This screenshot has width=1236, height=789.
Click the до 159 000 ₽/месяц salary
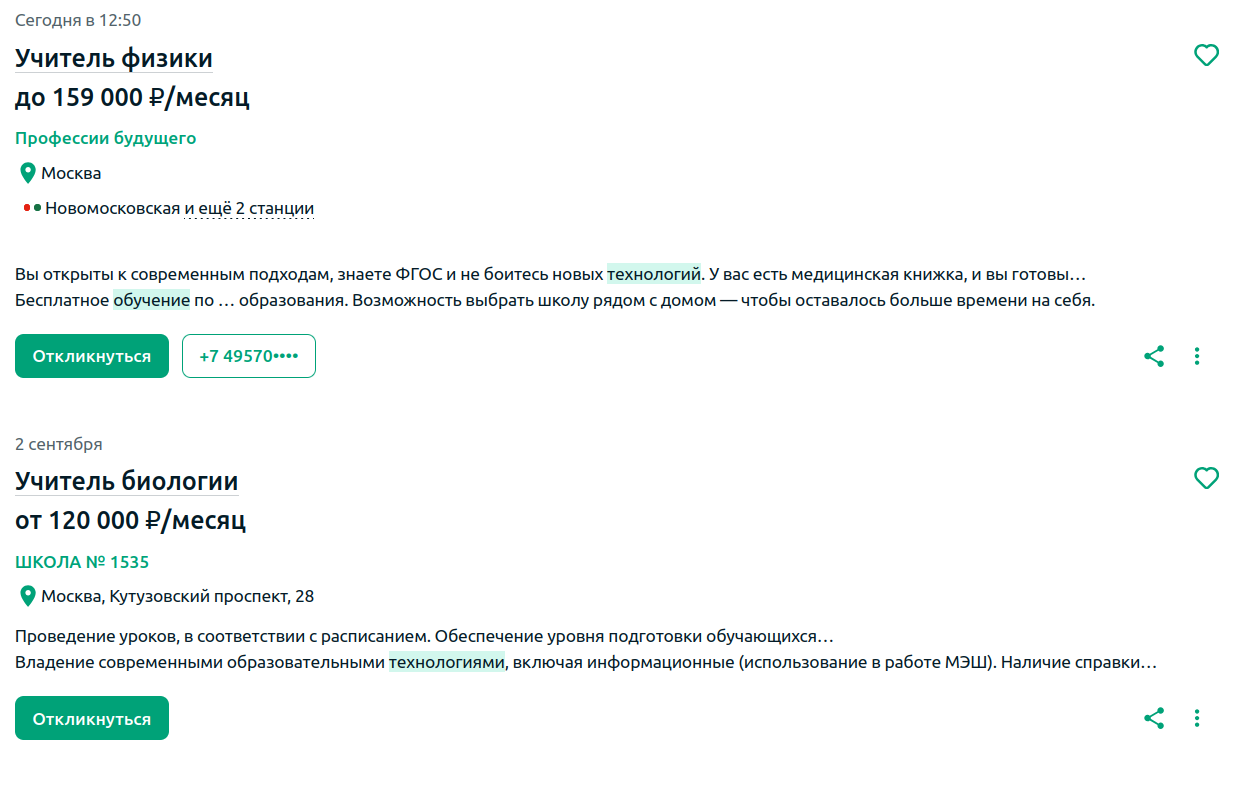[x=132, y=97]
